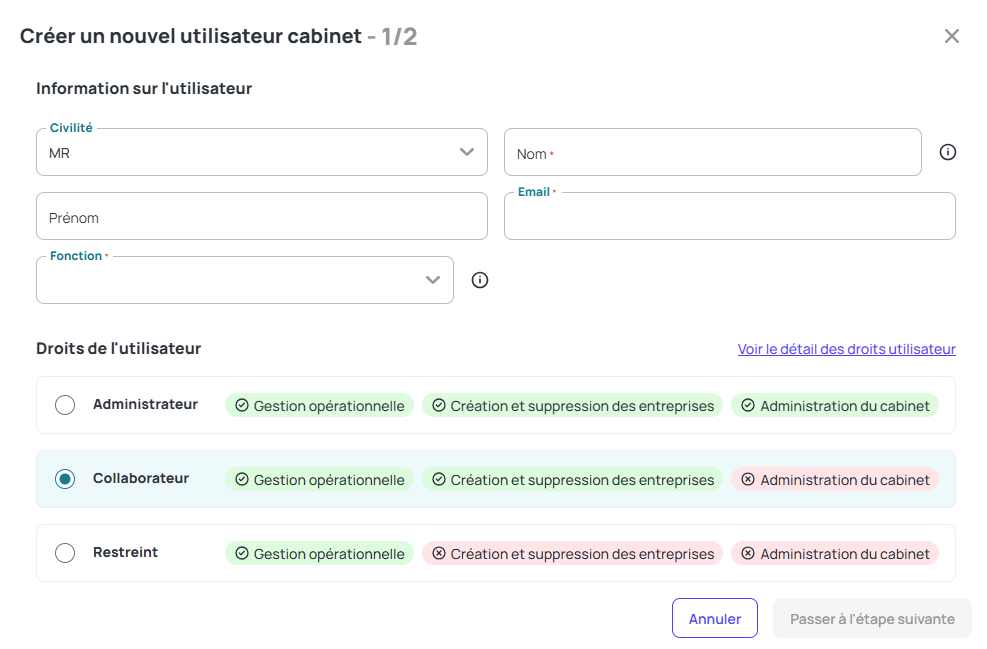Focus the Nom input field

(x=713, y=152)
